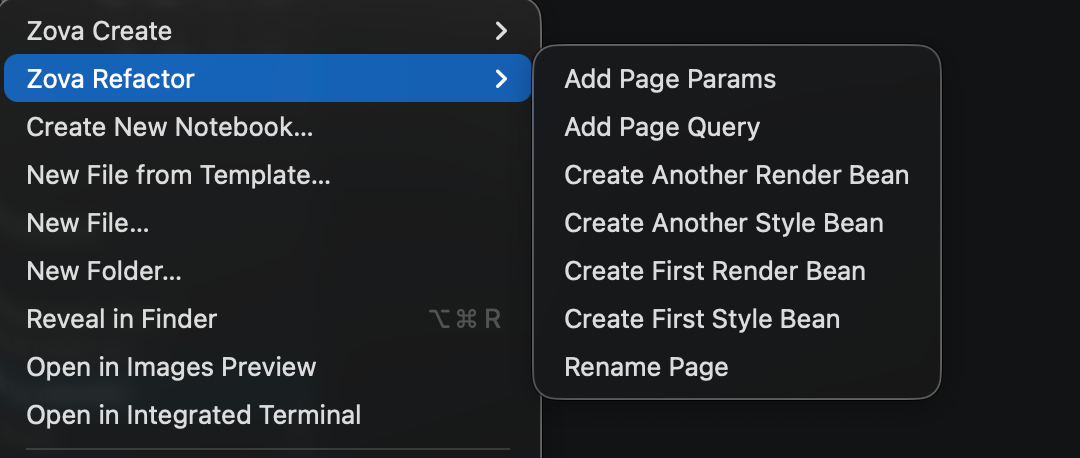
Task: Choose Create New Notebook... from the menu
Action: 170,127
